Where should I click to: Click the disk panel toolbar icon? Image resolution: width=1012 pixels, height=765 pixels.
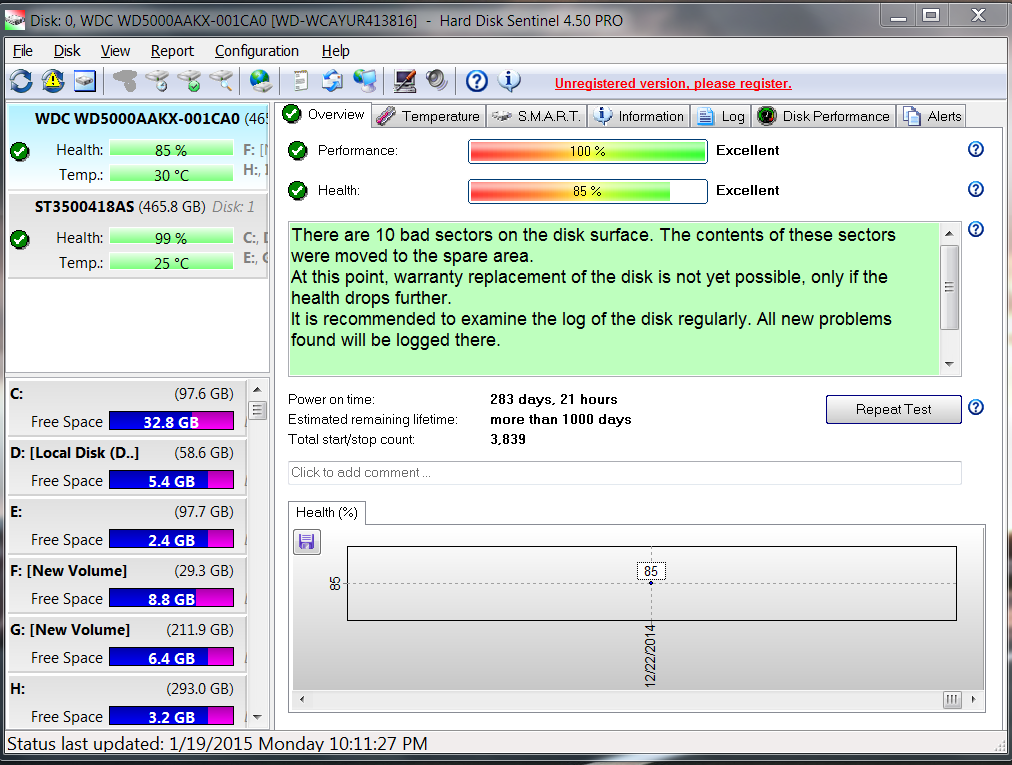85,81
